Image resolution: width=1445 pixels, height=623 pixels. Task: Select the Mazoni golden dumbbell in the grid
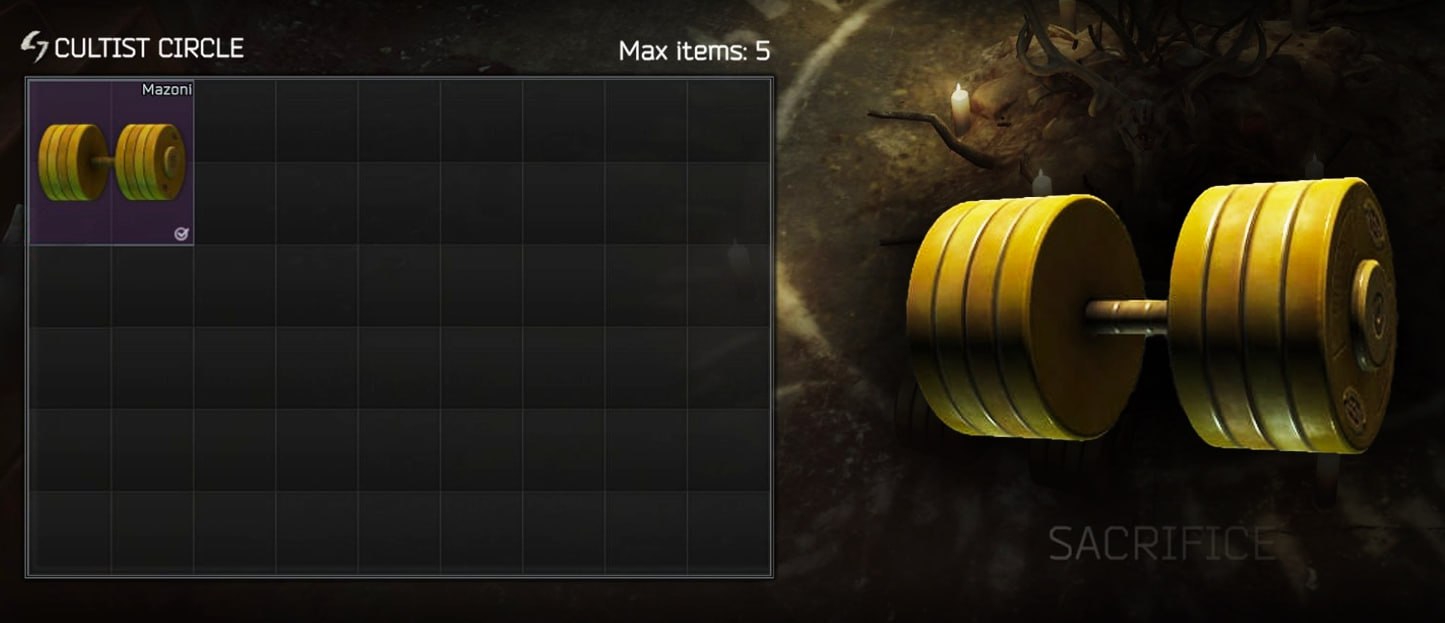point(111,162)
